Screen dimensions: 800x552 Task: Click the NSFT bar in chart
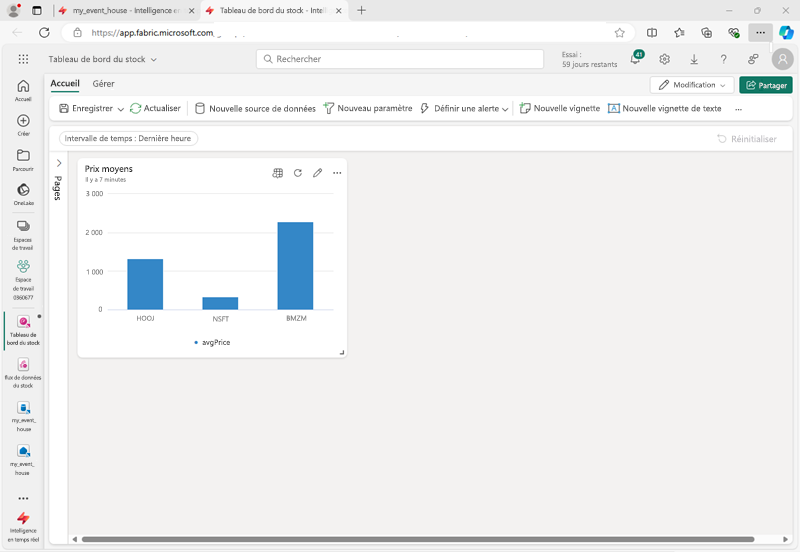220,303
